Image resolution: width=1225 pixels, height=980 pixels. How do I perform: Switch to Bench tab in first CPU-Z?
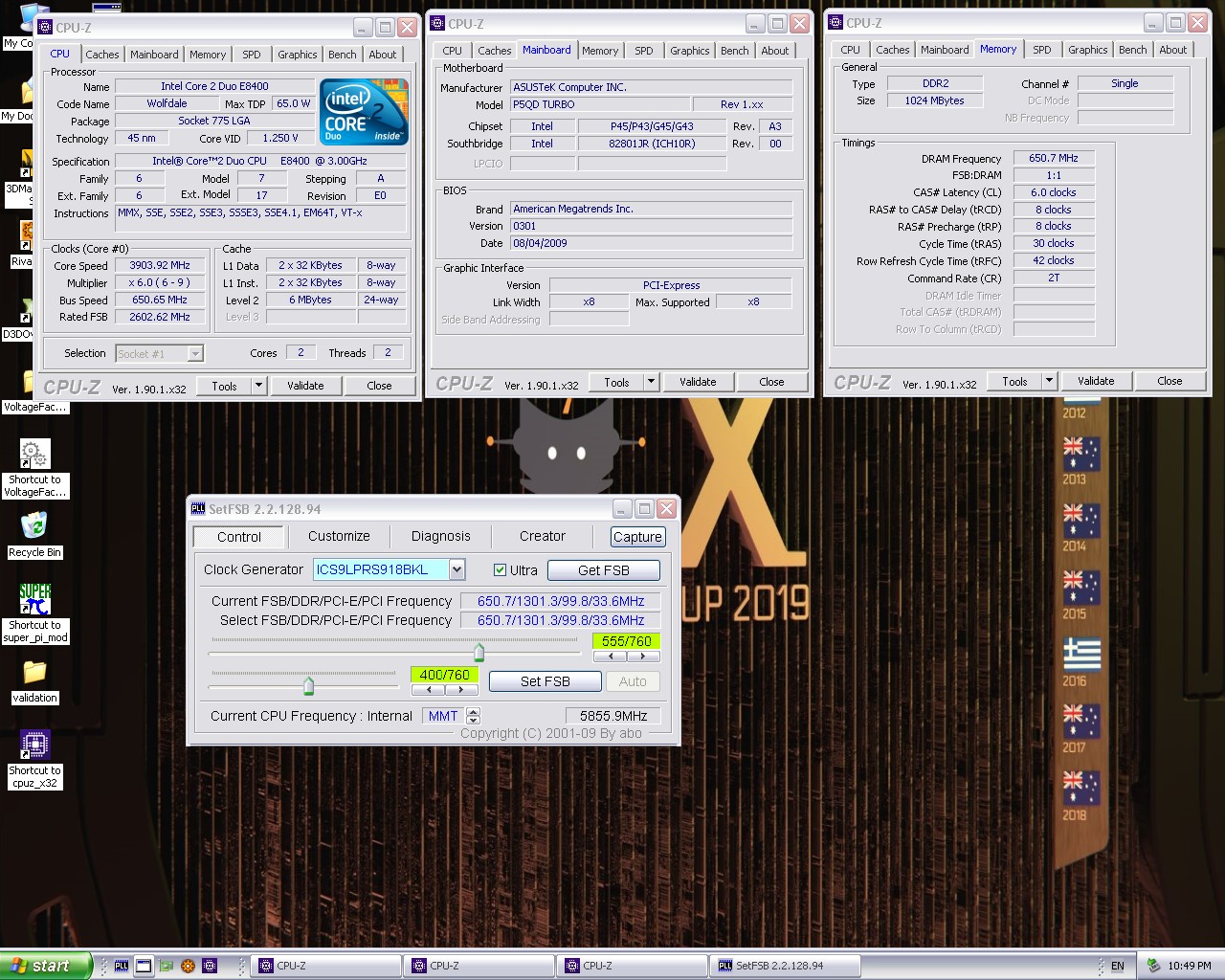click(342, 55)
